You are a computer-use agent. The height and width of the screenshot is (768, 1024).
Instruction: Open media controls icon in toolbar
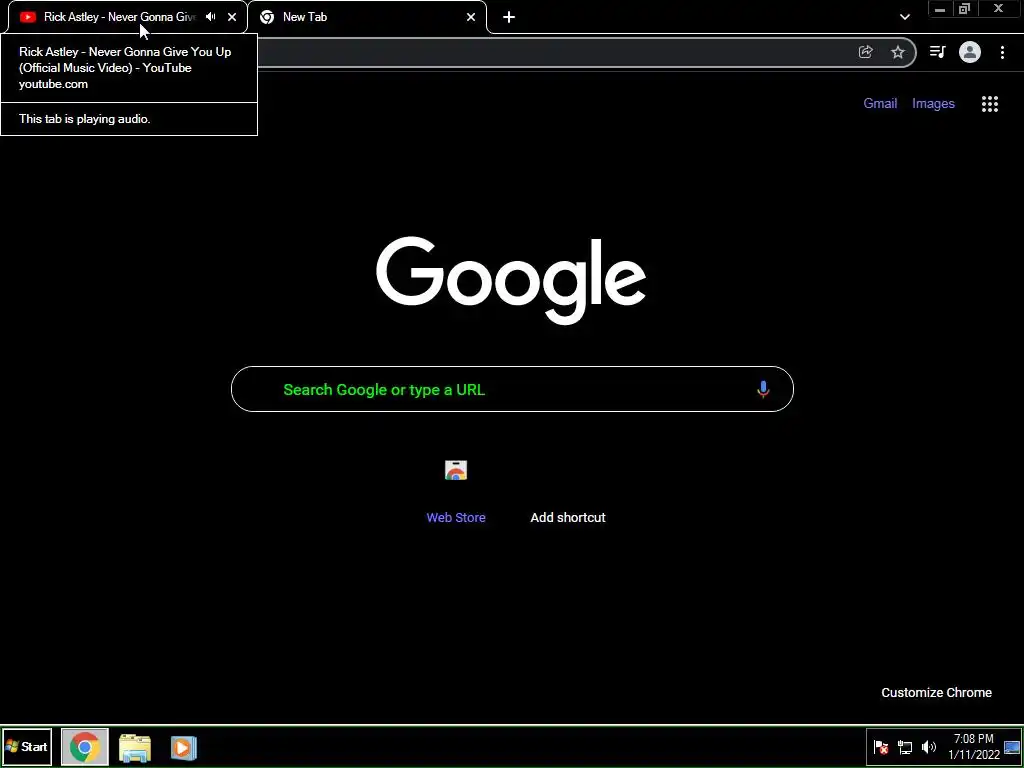[x=937, y=52]
